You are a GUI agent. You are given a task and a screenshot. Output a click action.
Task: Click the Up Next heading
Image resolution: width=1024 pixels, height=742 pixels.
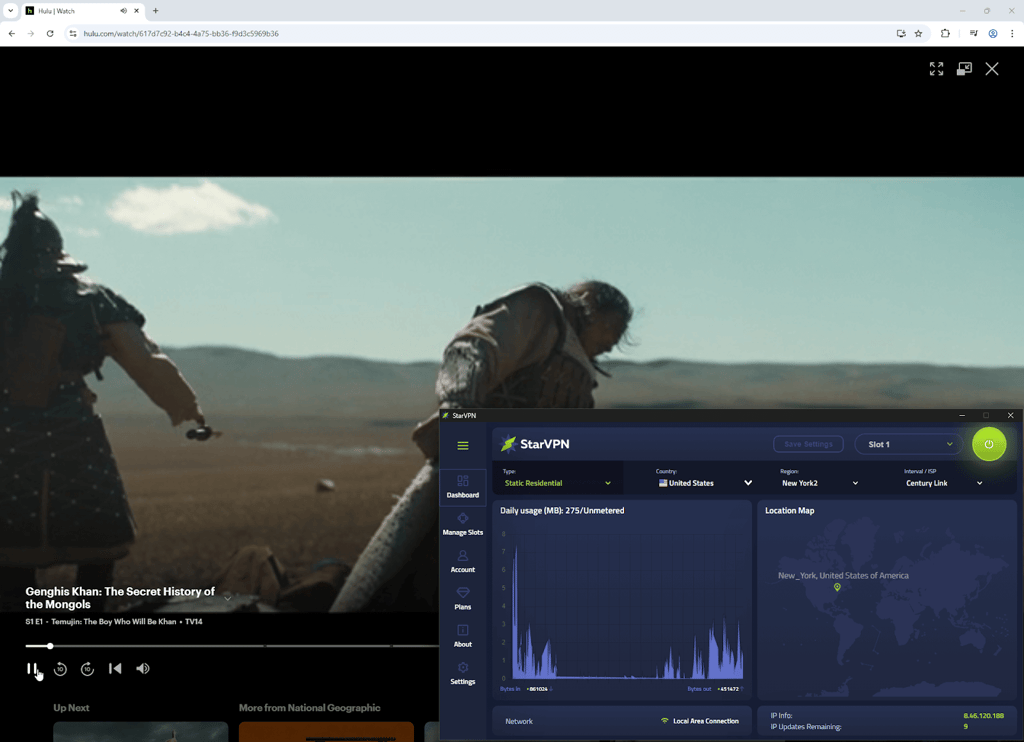pyautogui.click(x=71, y=707)
